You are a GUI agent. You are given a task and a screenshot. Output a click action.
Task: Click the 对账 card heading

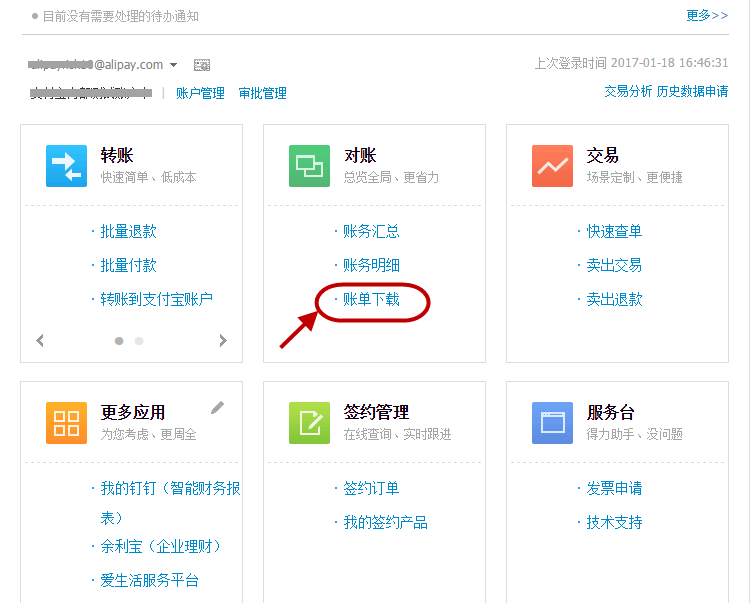coord(360,155)
